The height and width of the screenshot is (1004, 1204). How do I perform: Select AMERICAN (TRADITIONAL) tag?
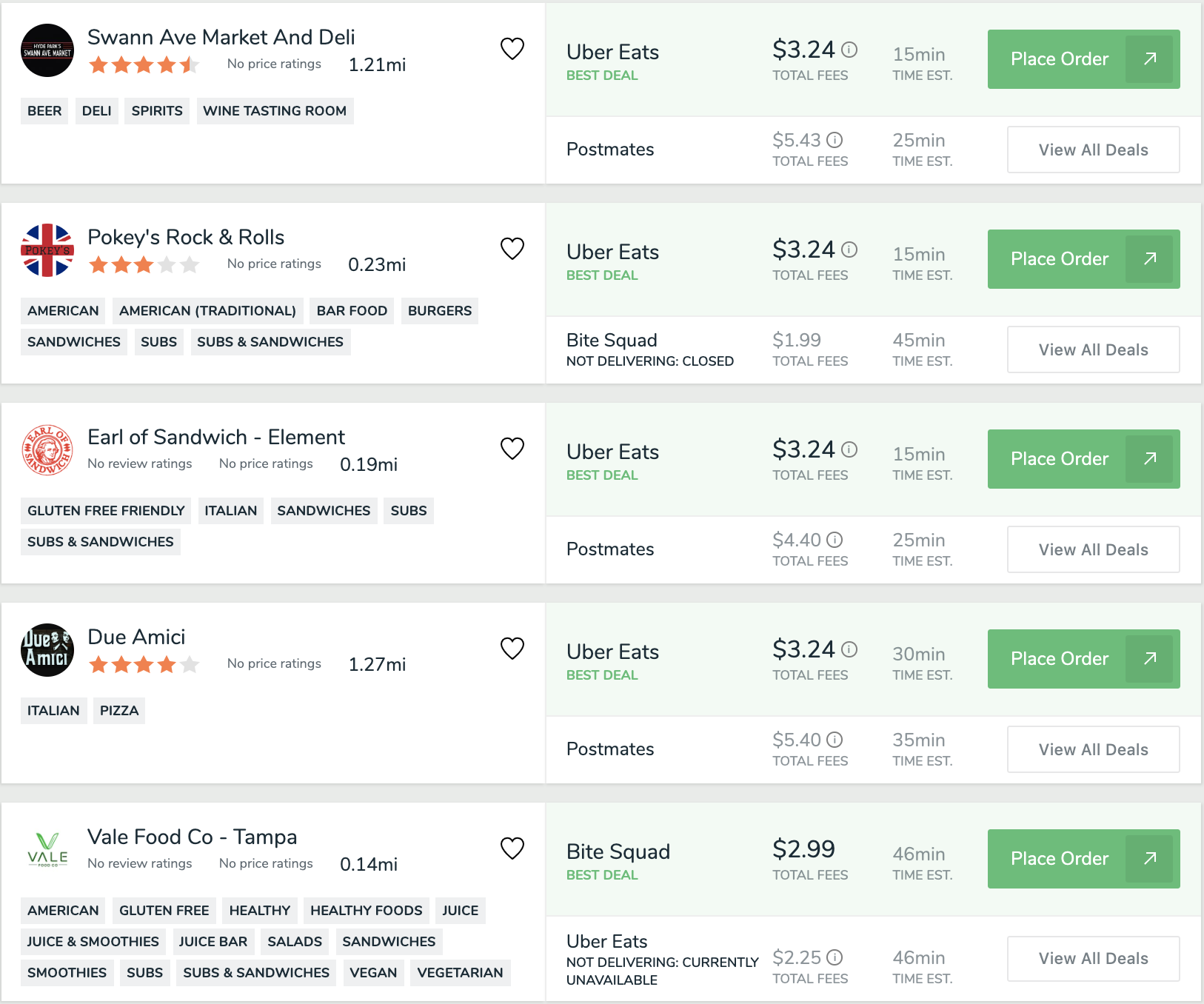[x=207, y=311]
